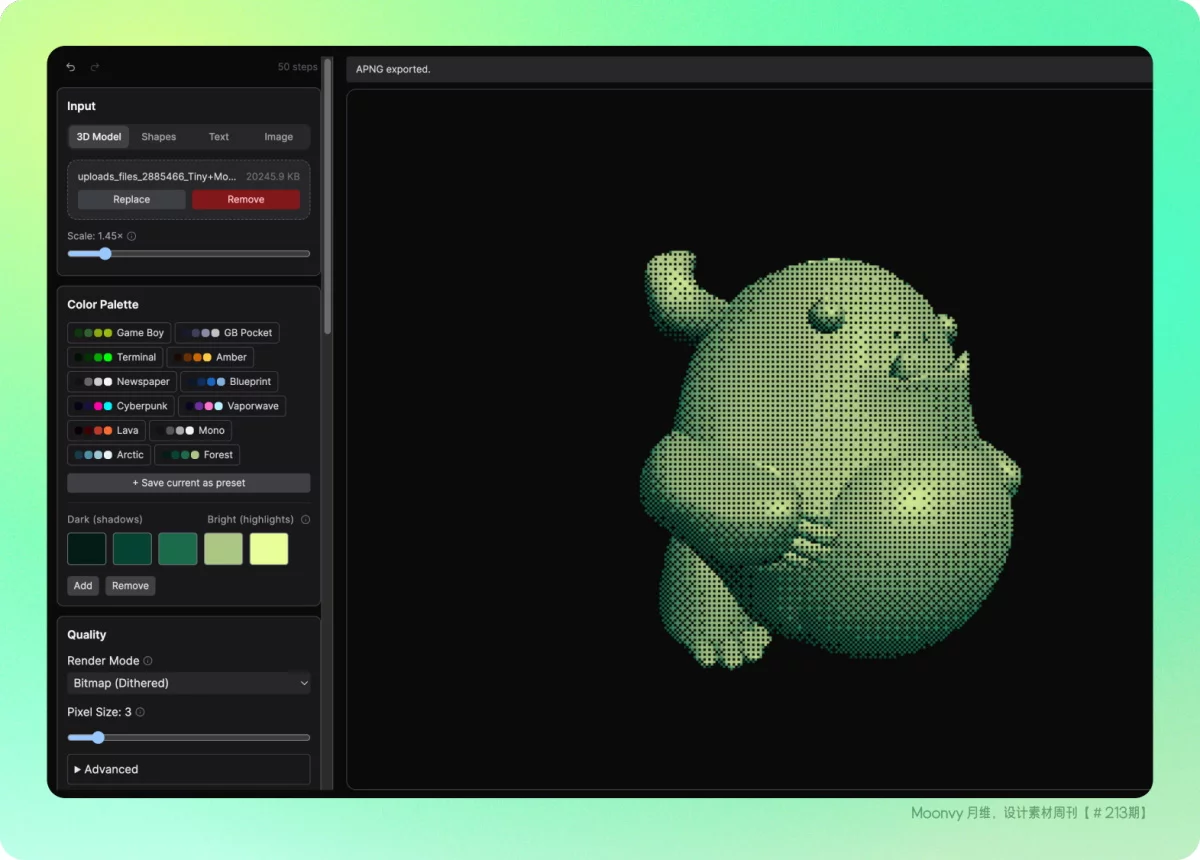Screen dimensions: 1200x860
Task: Click the Pixel Size slider handle
Action: pos(97,738)
